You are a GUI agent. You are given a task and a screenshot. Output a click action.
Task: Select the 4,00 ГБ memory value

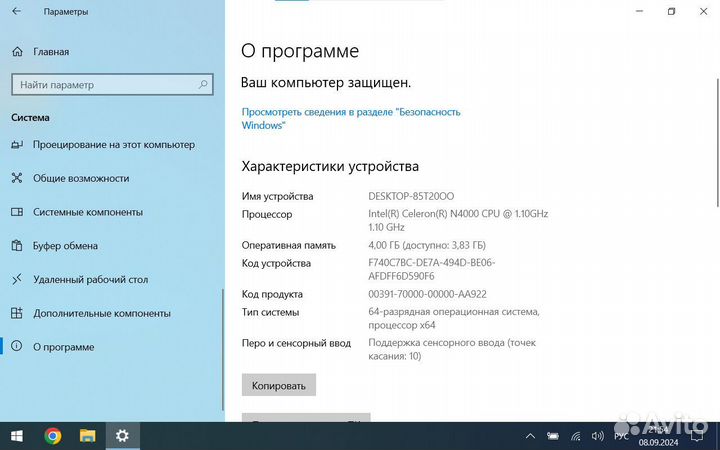click(x=427, y=245)
